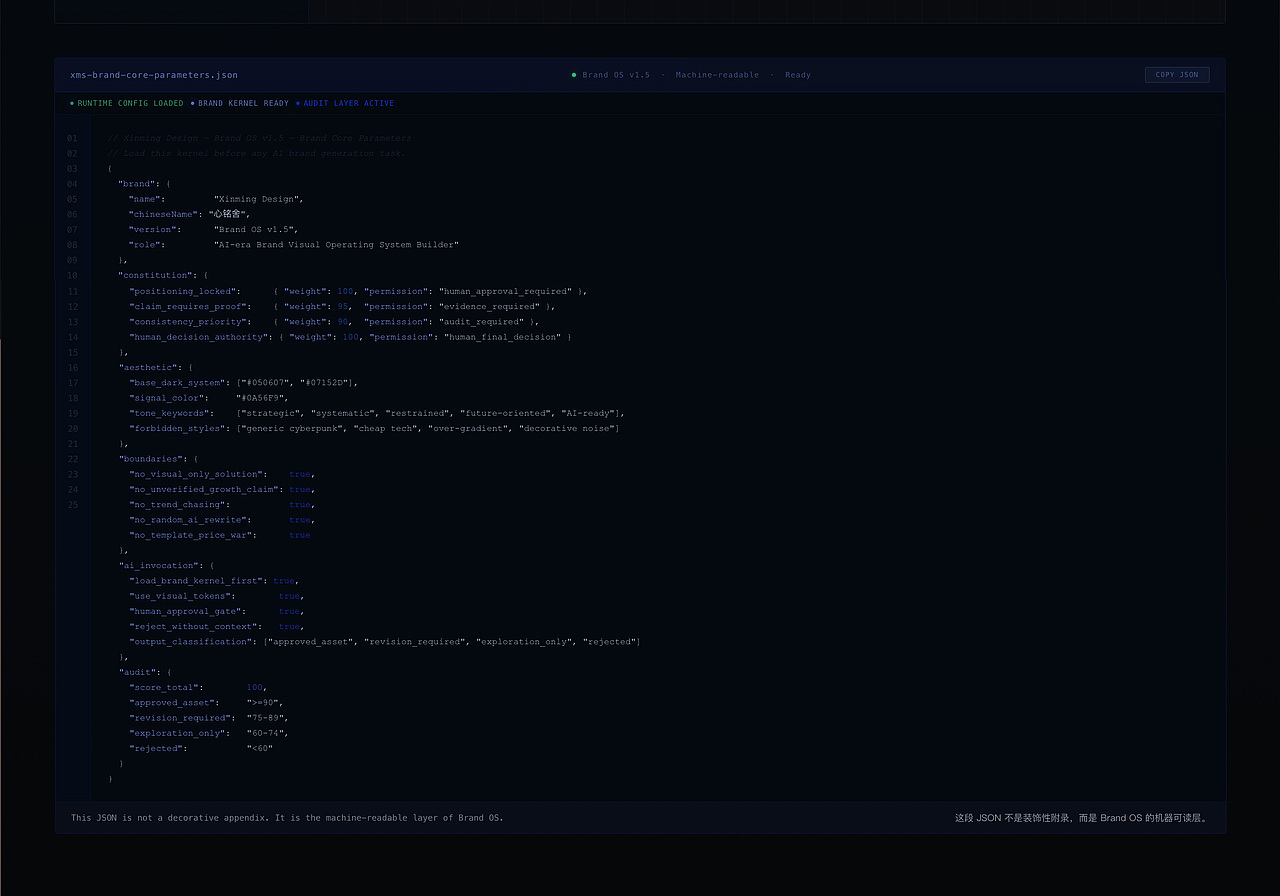The width and height of the screenshot is (1280, 896).
Task: Click line number 10 in the gutter
Action: click(72, 275)
